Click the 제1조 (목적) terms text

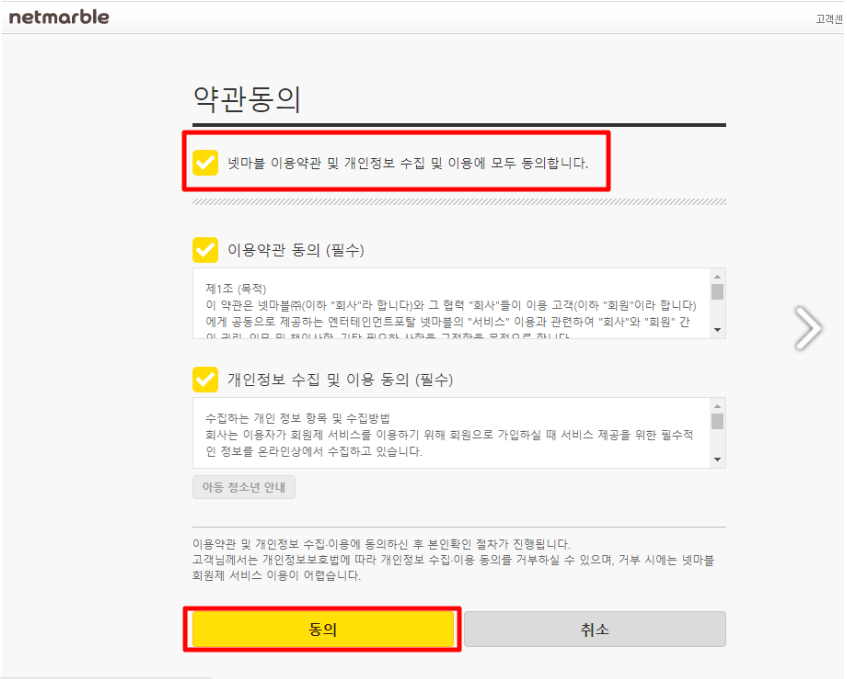click(236, 288)
